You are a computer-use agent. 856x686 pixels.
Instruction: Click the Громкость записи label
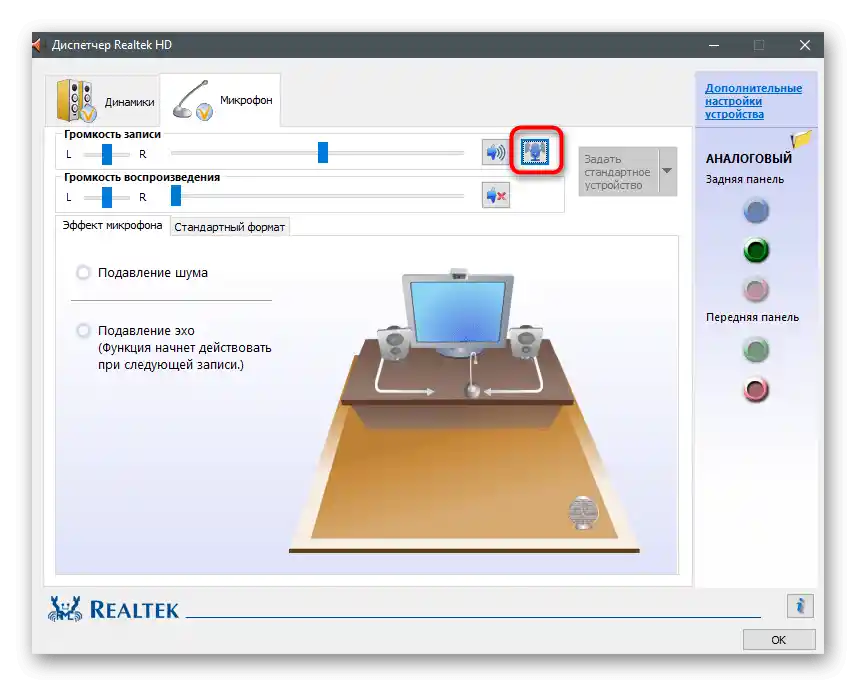point(112,134)
